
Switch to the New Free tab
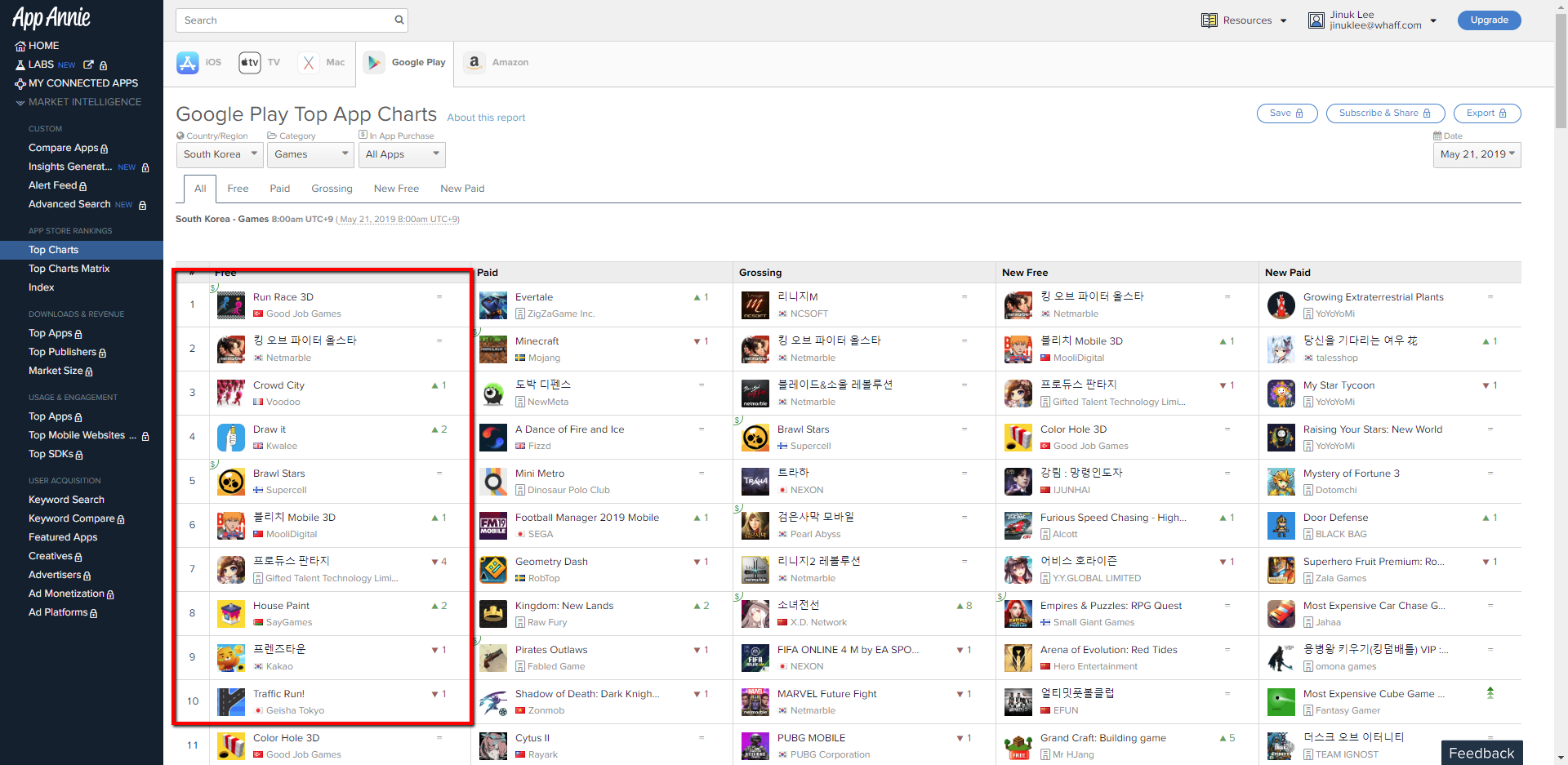click(396, 189)
